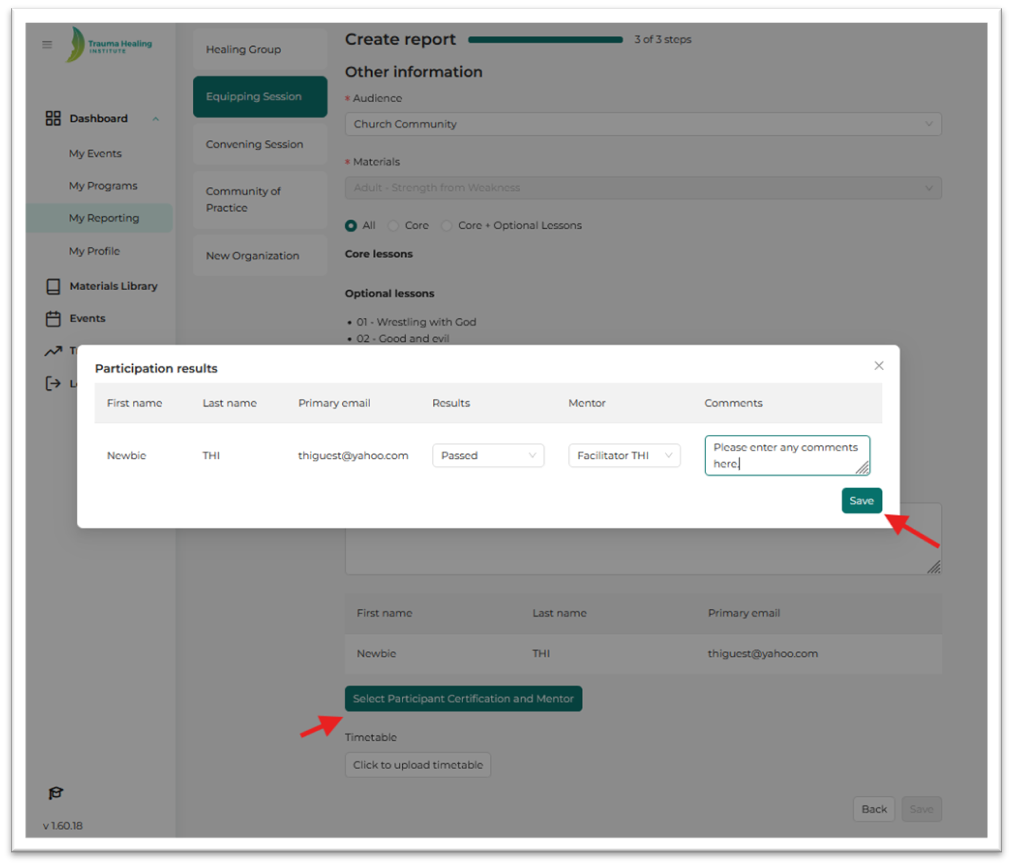Image resolution: width=1013 pixels, height=866 pixels.
Task: Click the trending arrow sidebar icon
Action: [53, 351]
